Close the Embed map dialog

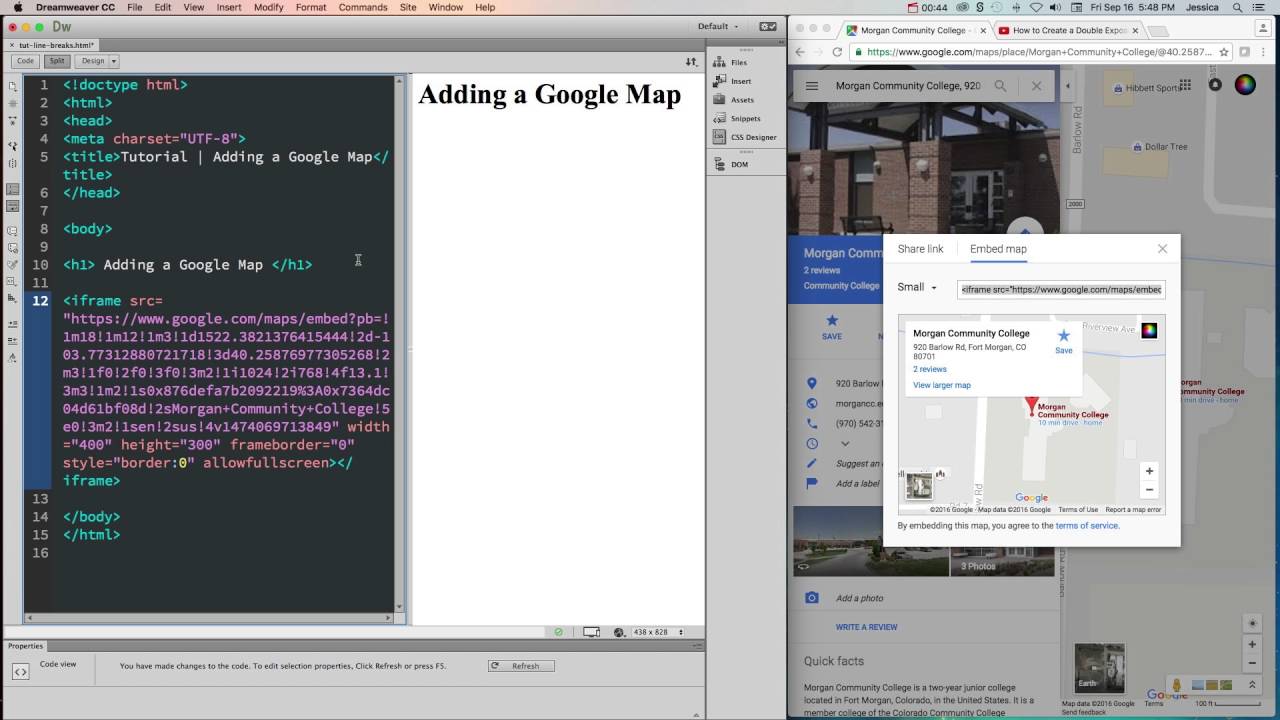tap(1162, 249)
